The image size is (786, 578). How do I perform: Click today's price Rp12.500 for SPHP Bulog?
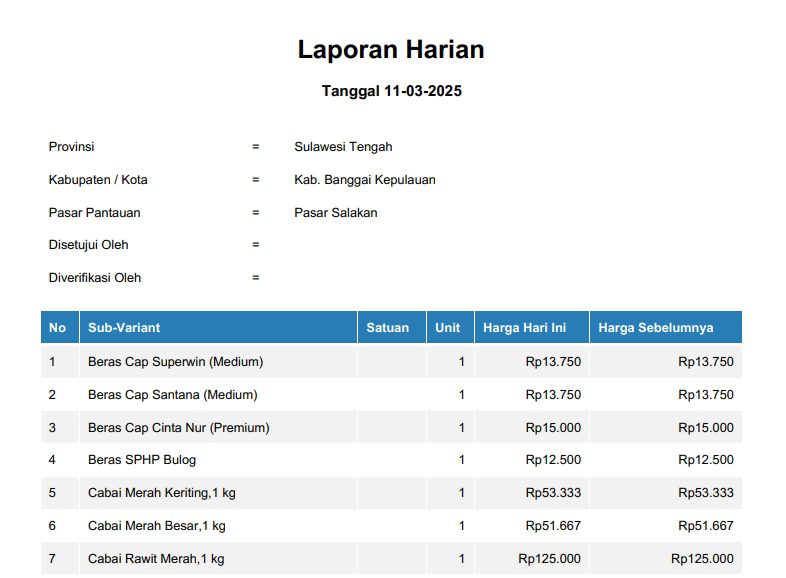[553, 460]
